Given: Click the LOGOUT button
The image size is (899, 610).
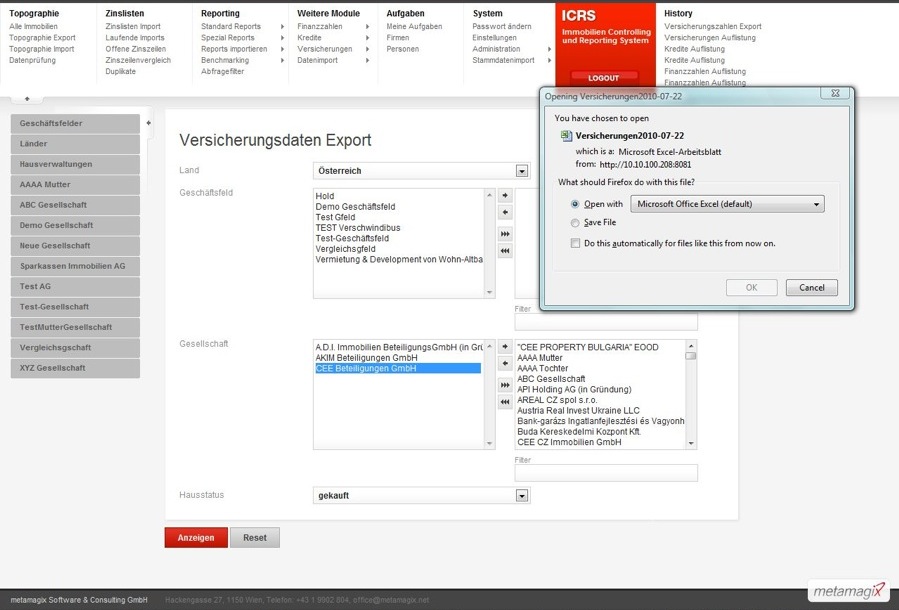Looking at the screenshot, I should click(x=604, y=78).
